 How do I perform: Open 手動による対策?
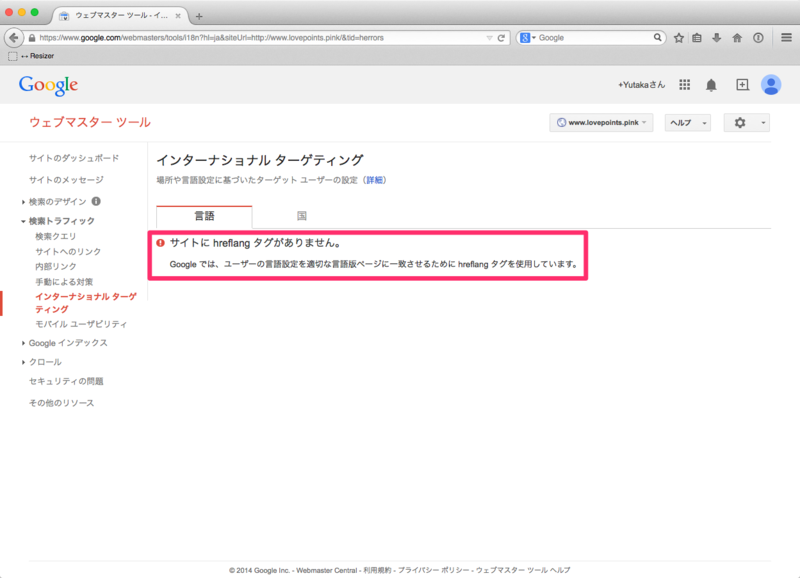click(x=64, y=282)
